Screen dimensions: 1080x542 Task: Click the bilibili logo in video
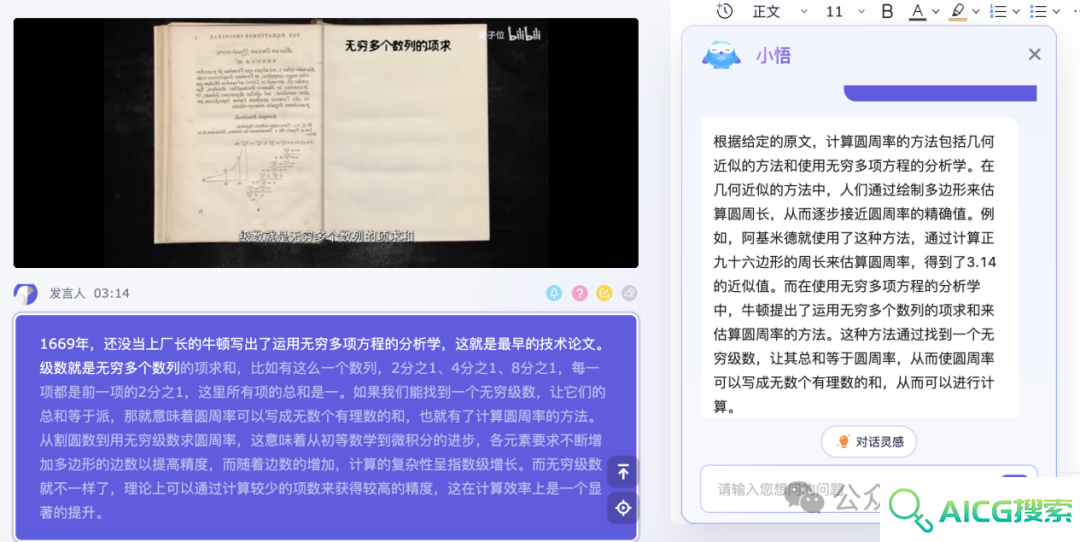pos(524,34)
